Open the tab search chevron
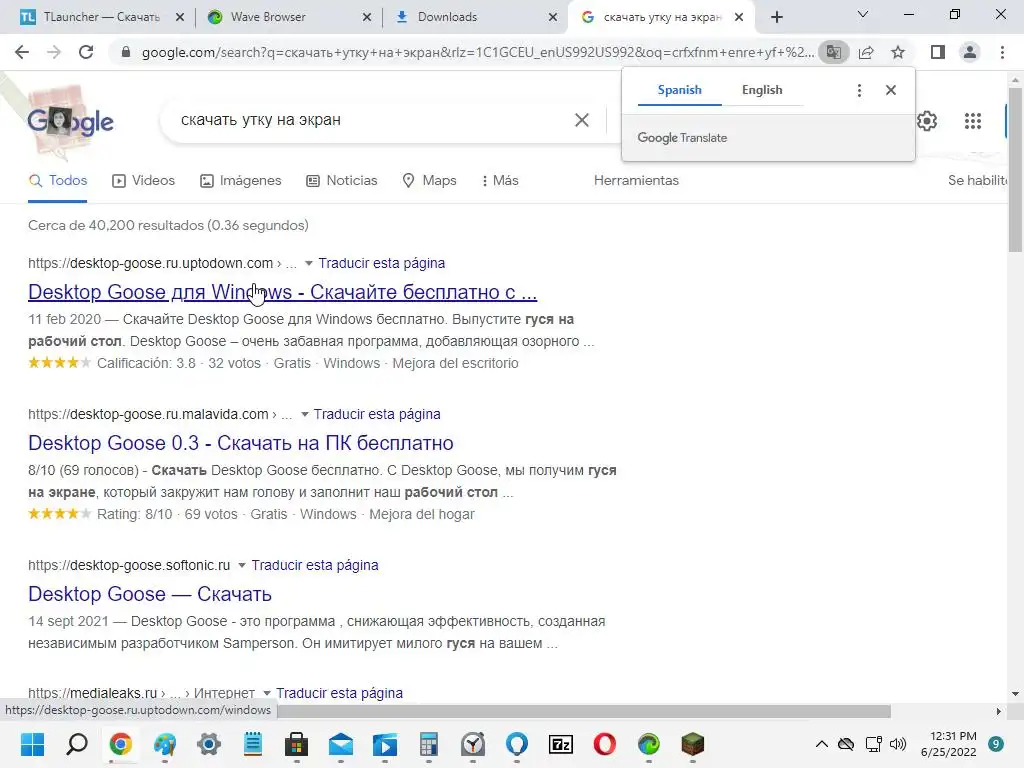The height and width of the screenshot is (768, 1024). pyautogui.click(x=863, y=14)
